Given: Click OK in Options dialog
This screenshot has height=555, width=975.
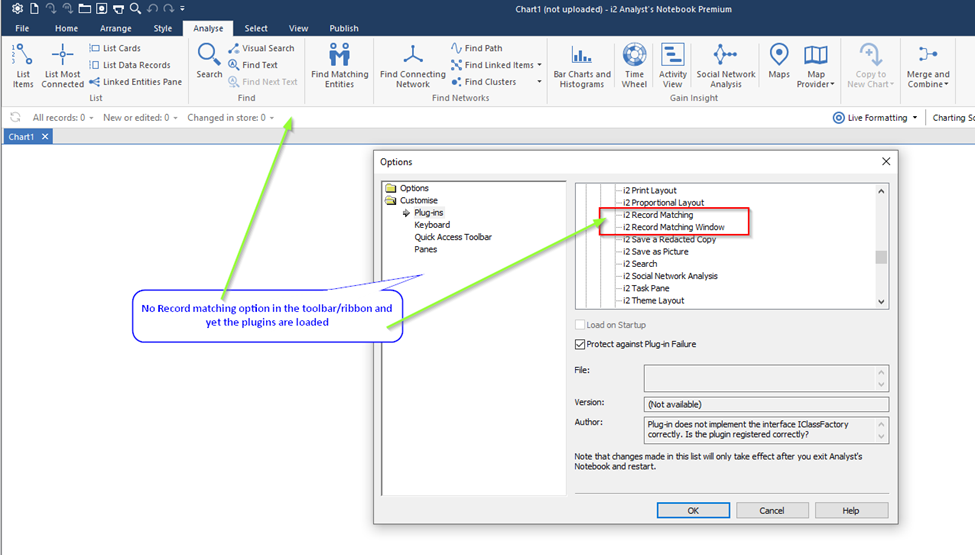Looking at the screenshot, I should (693, 510).
